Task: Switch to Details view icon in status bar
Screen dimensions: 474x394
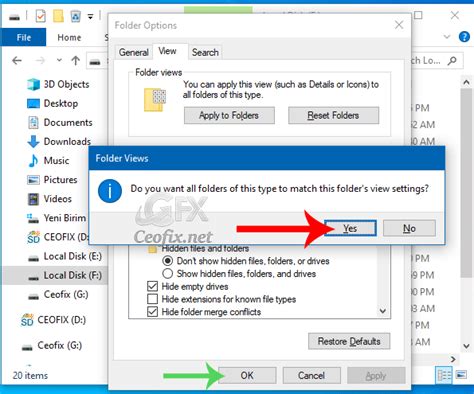Action: 444,375
